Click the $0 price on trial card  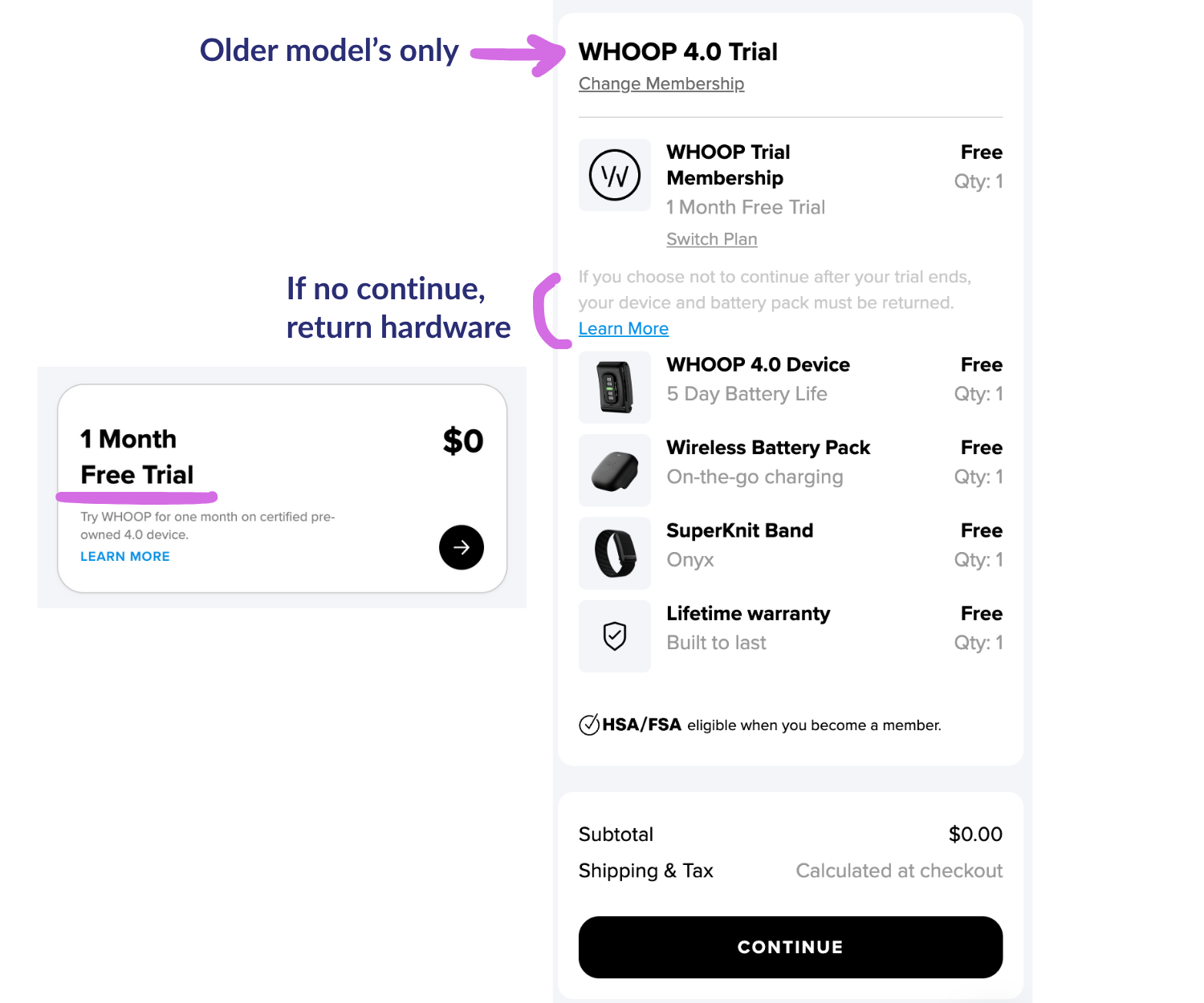pyautogui.click(x=463, y=441)
